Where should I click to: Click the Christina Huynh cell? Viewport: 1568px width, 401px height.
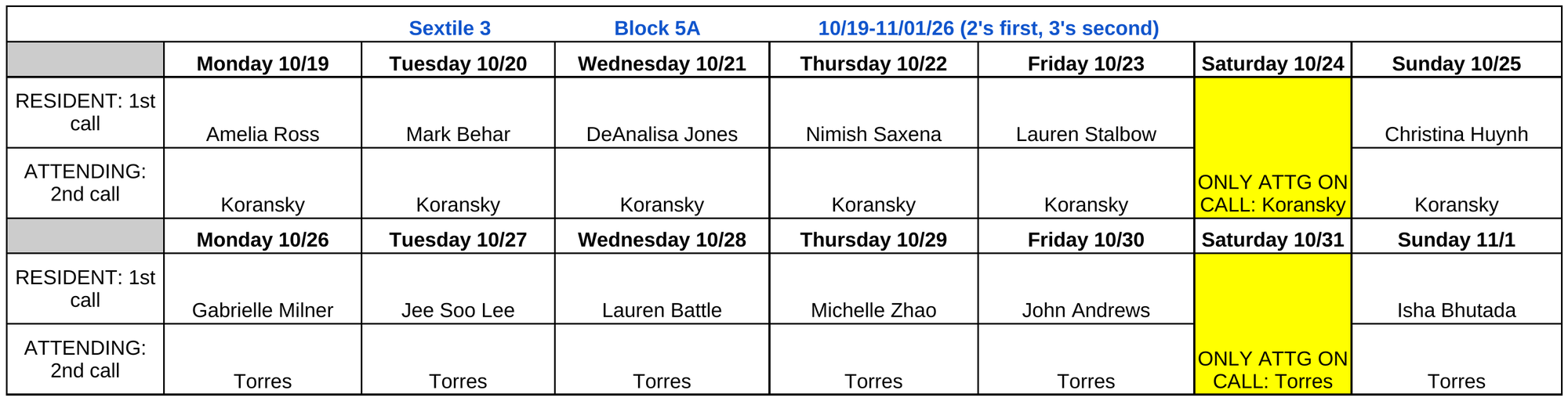tap(1456, 113)
